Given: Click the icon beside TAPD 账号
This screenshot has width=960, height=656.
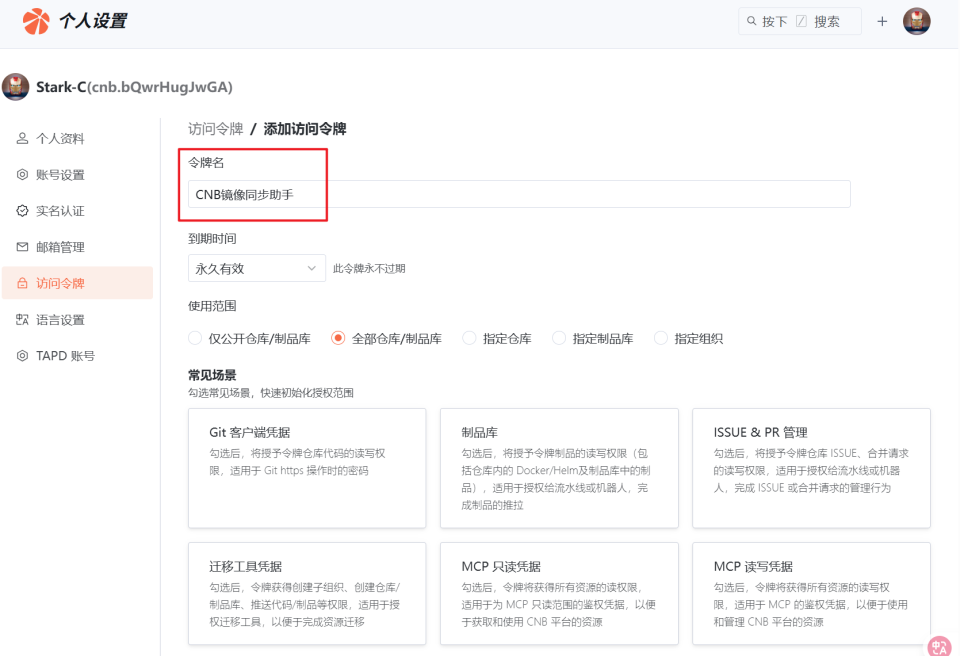Looking at the screenshot, I should [22, 355].
